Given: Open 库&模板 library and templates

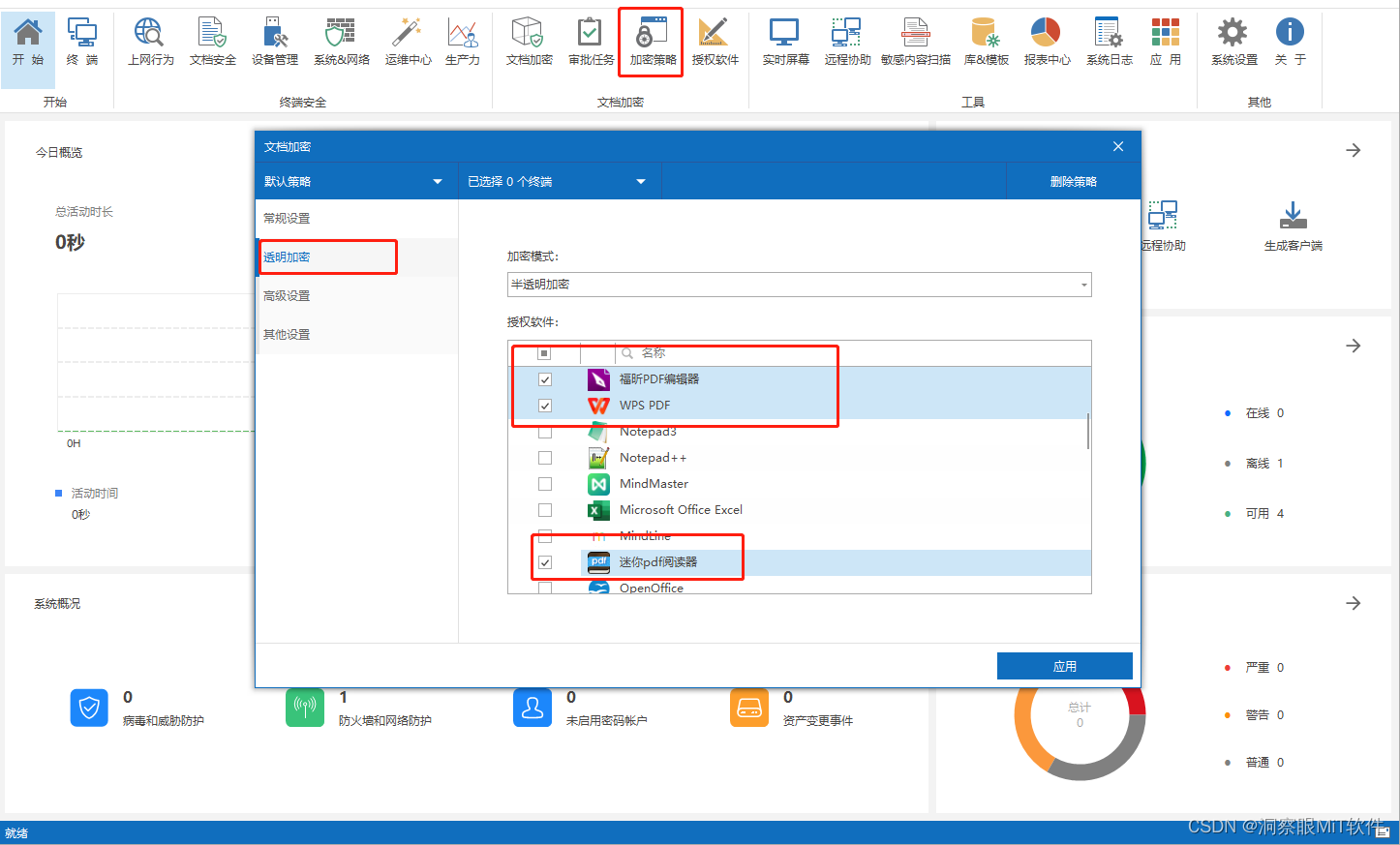Looking at the screenshot, I should point(986,42).
